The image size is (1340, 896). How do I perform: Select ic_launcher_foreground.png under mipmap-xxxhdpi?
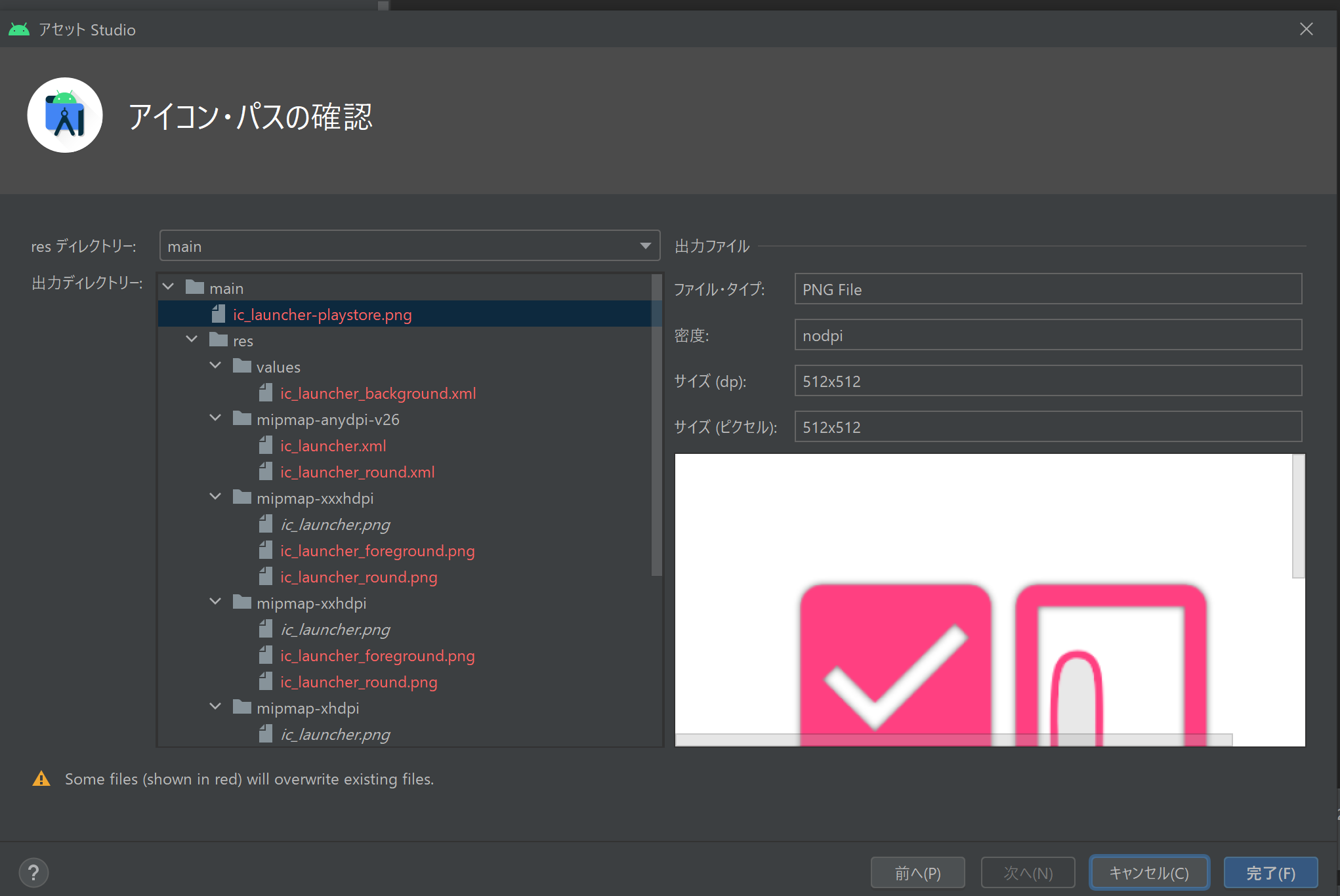point(377,550)
